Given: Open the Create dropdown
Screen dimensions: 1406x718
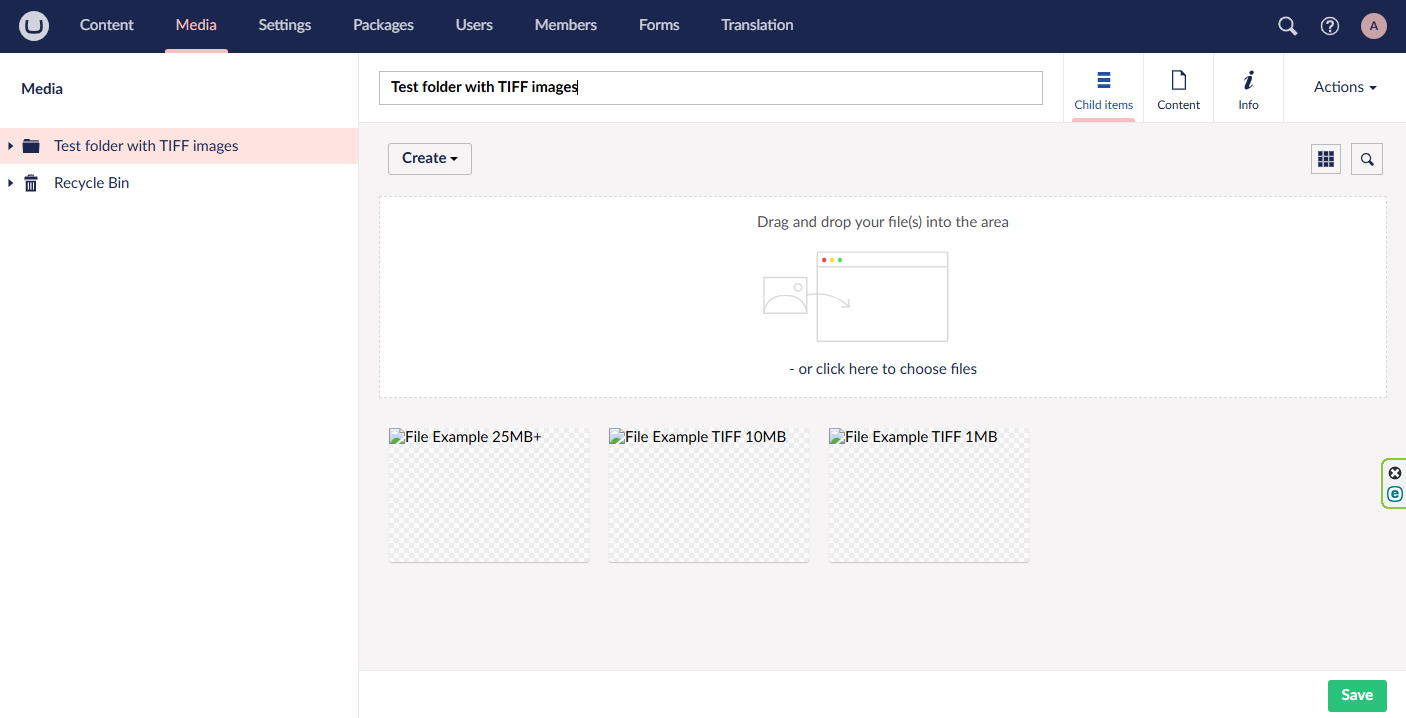Looking at the screenshot, I should (x=429, y=158).
